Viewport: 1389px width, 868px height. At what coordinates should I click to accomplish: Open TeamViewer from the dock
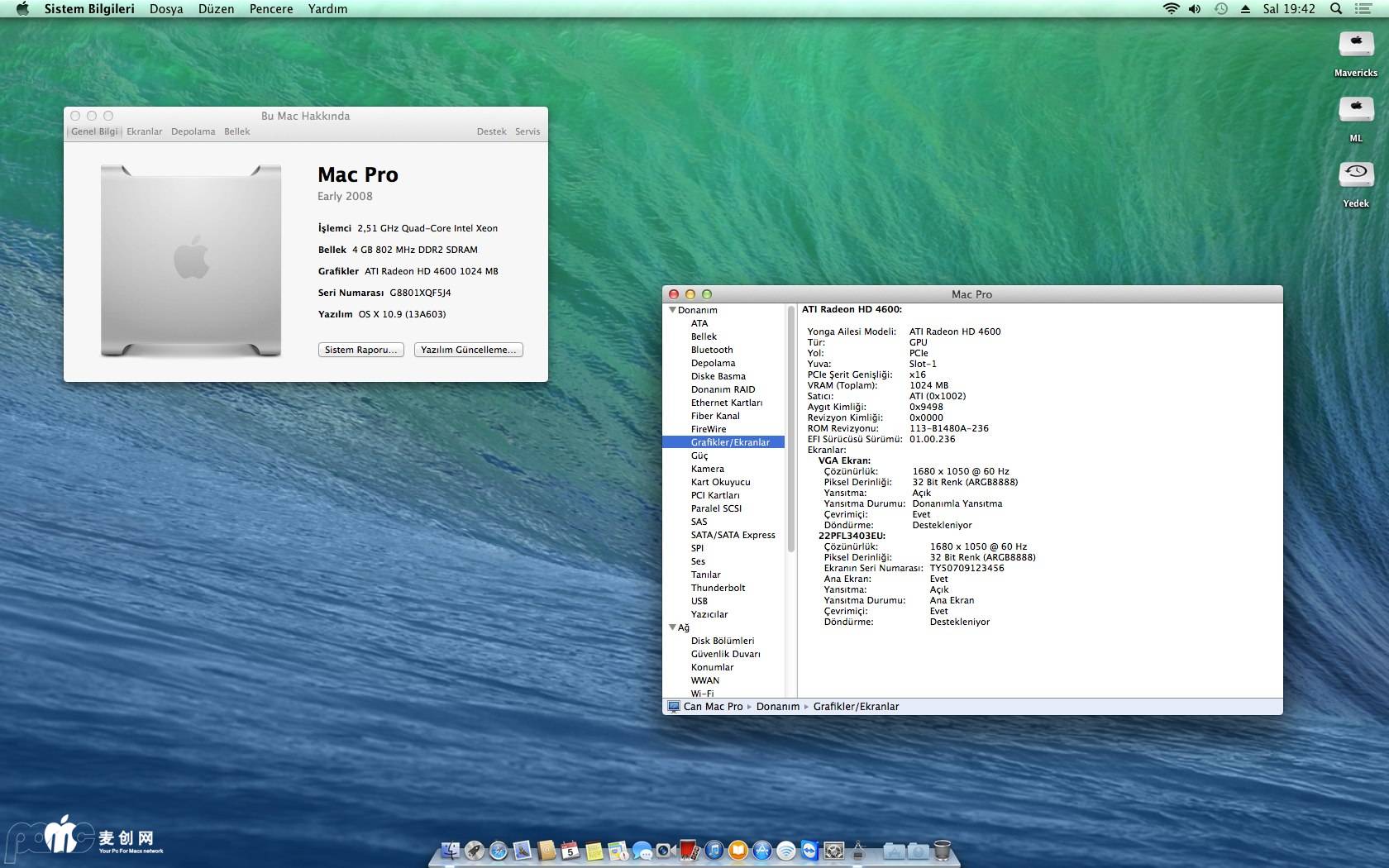(x=809, y=850)
